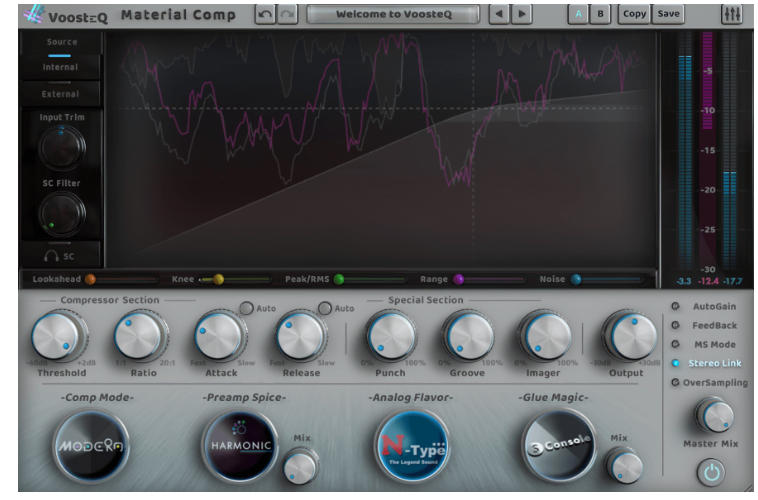Click the Imager knob
The width and height of the screenshot is (758, 500).
pos(545,336)
